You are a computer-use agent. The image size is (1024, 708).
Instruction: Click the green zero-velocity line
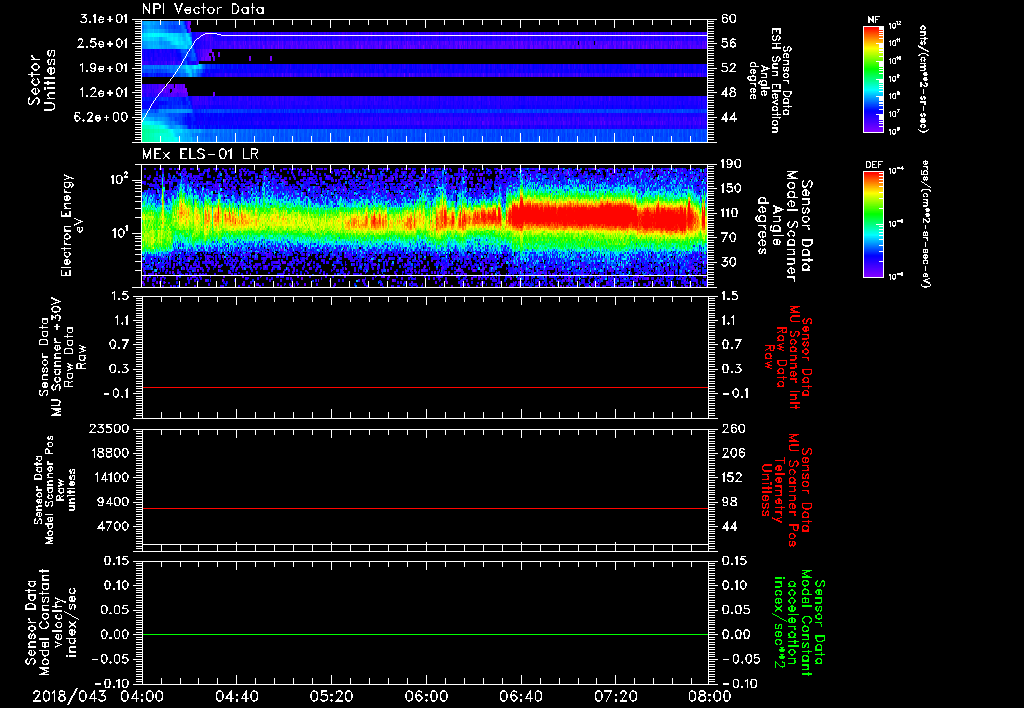click(424, 634)
